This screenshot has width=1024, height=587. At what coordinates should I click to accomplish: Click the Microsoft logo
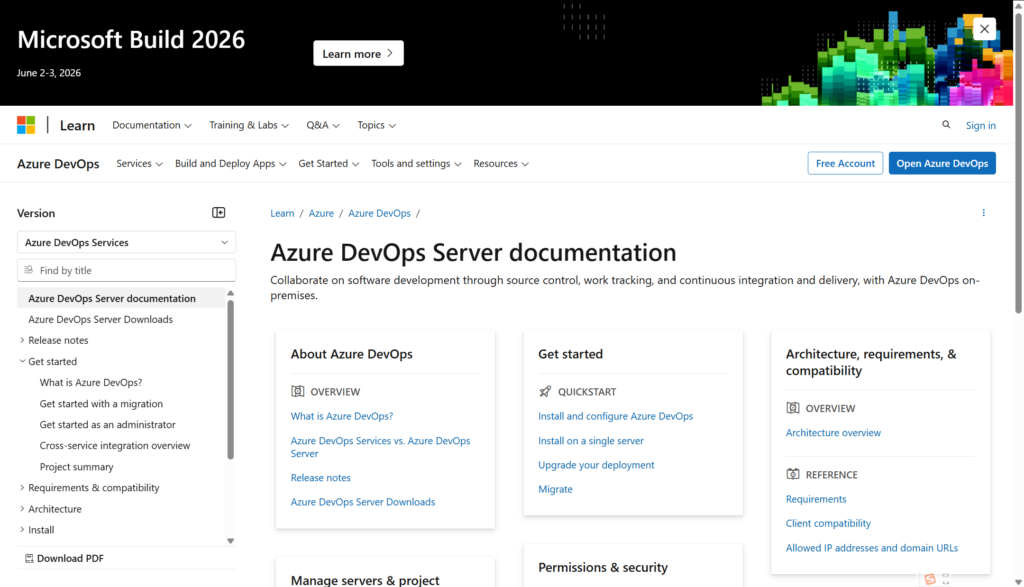(26, 125)
